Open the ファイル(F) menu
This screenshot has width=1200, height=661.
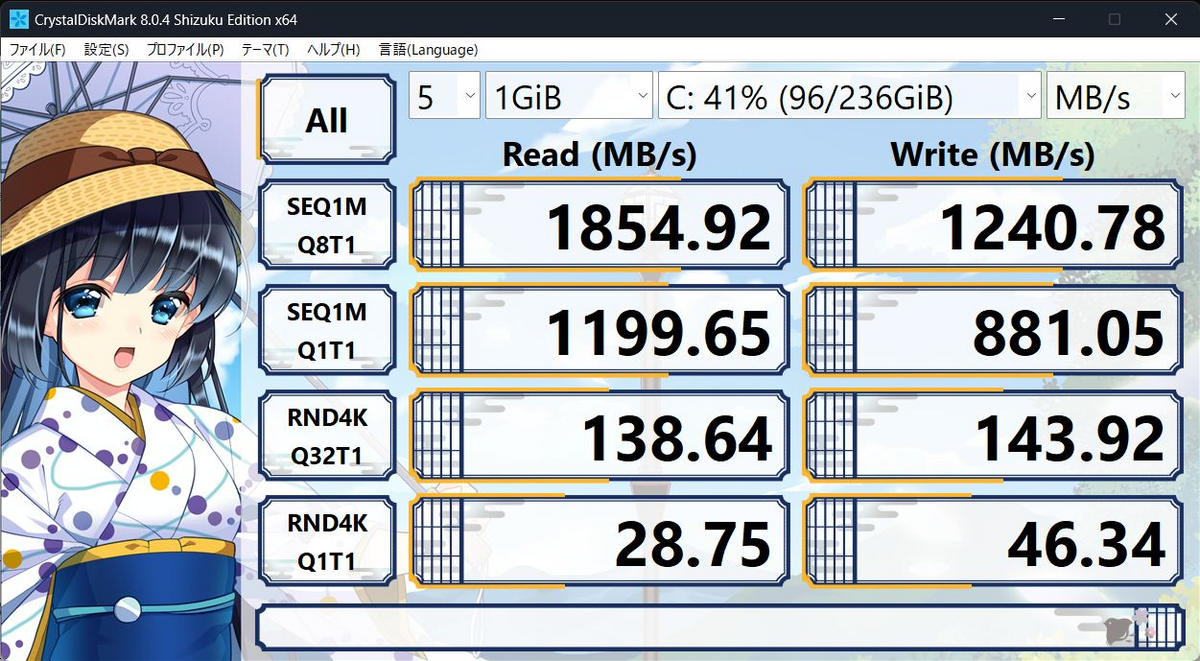click(38, 49)
